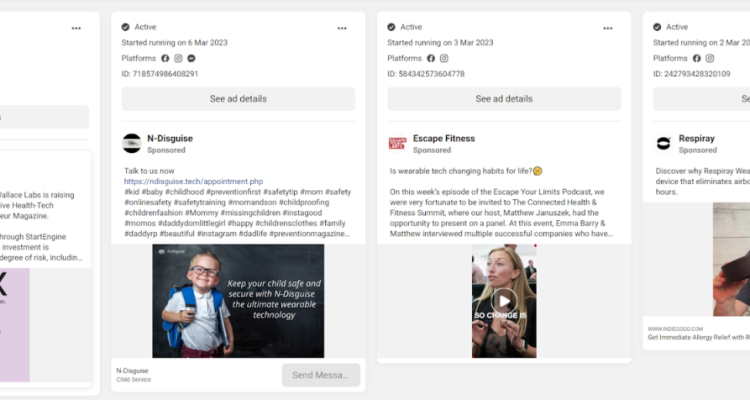Viewport: 750px width, 400px height.
Task: Open the Escape Fitness page logo
Action: point(397,143)
